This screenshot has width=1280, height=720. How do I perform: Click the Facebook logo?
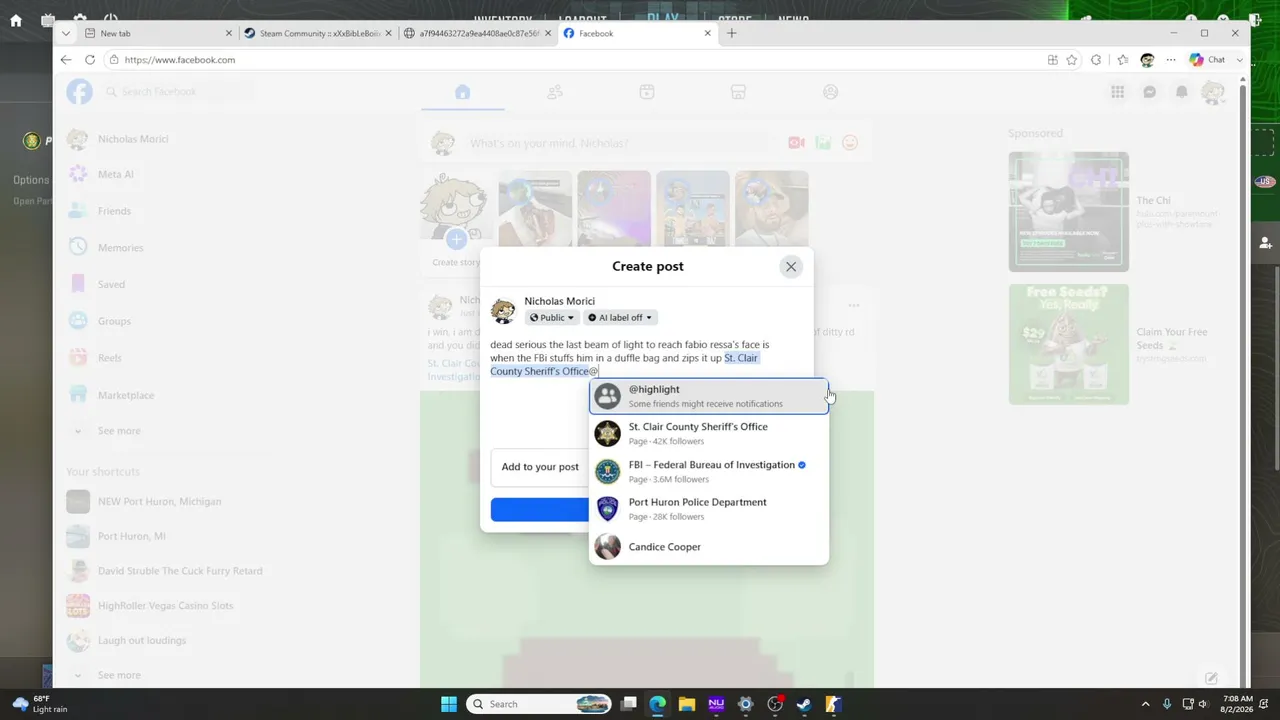tap(79, 92)
